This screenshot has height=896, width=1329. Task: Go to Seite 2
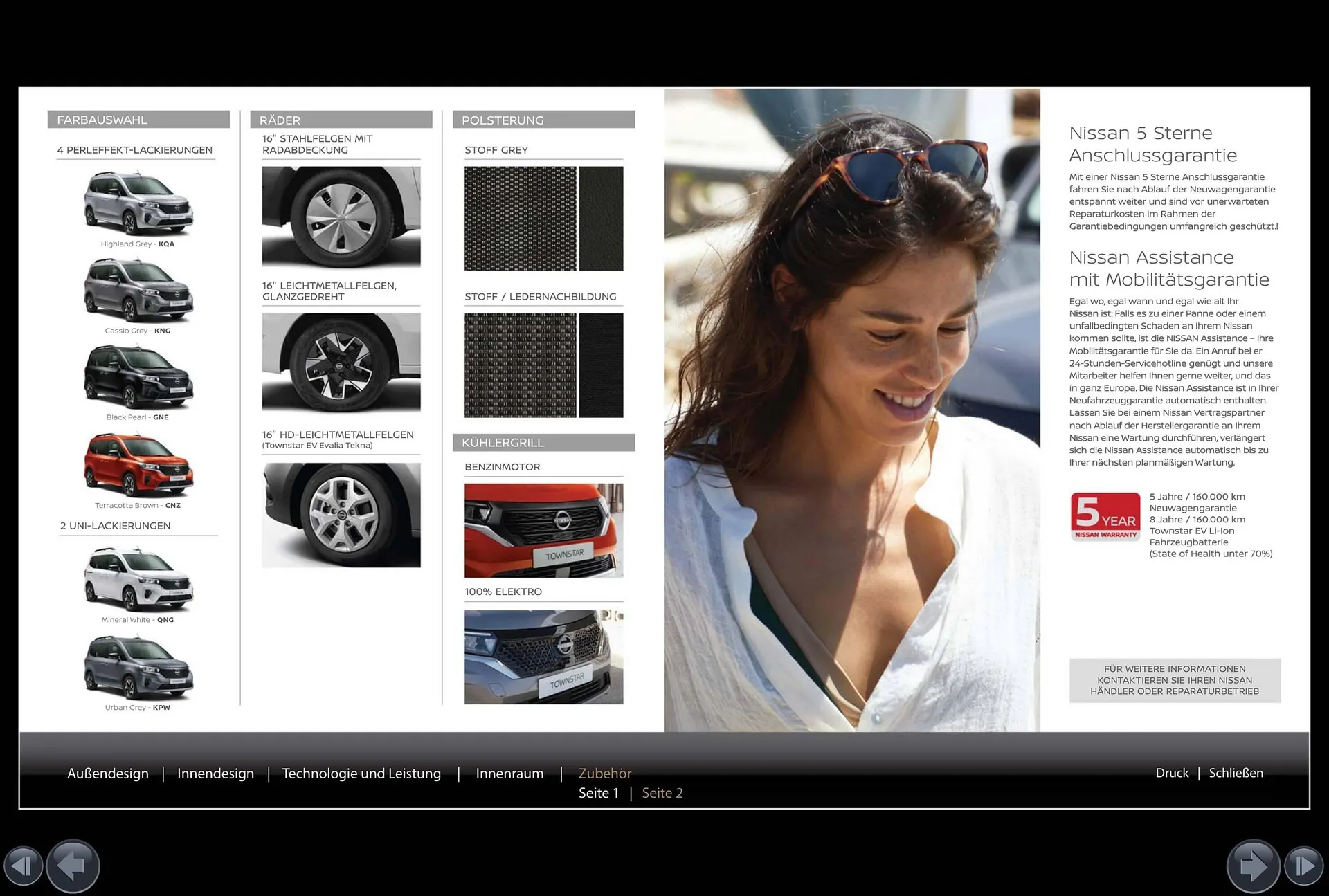coord(662,793)
